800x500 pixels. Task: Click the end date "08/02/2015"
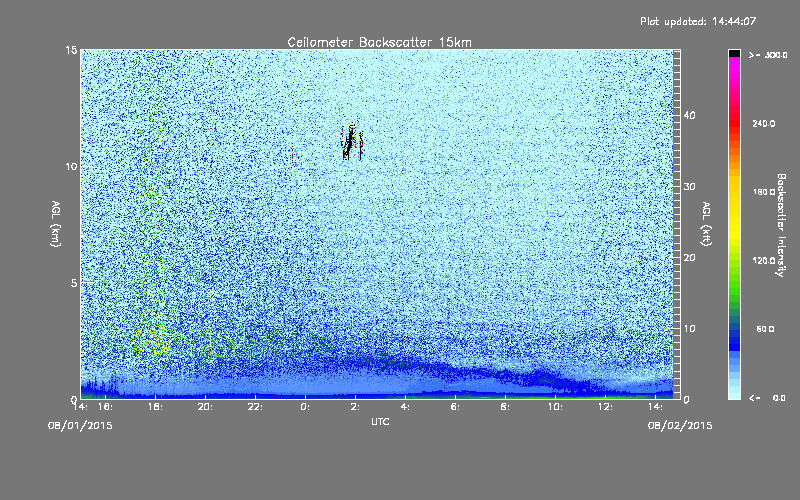680,426
